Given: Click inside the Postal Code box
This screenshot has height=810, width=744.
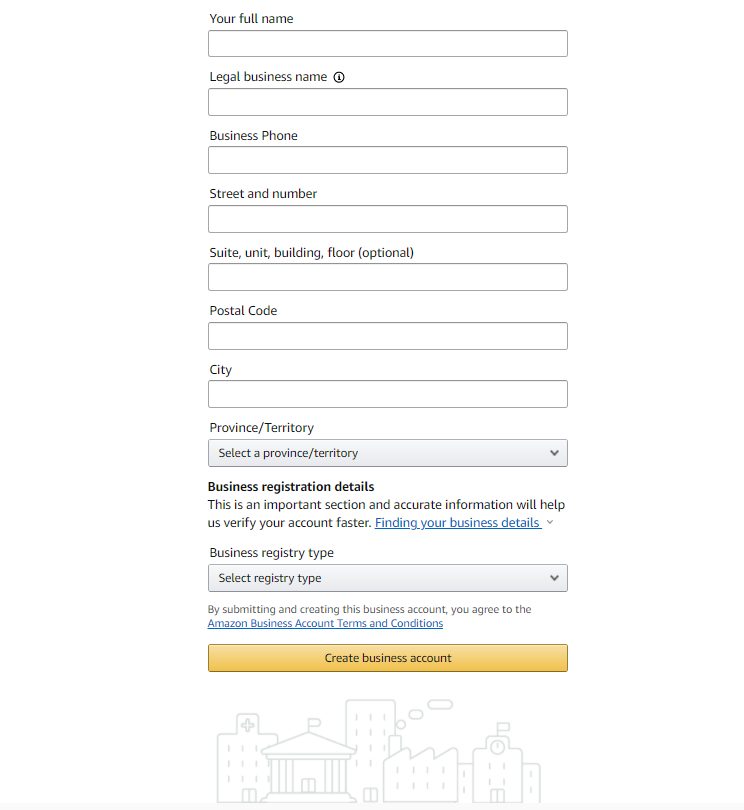Looking at the screenshot, I should 387,335.
